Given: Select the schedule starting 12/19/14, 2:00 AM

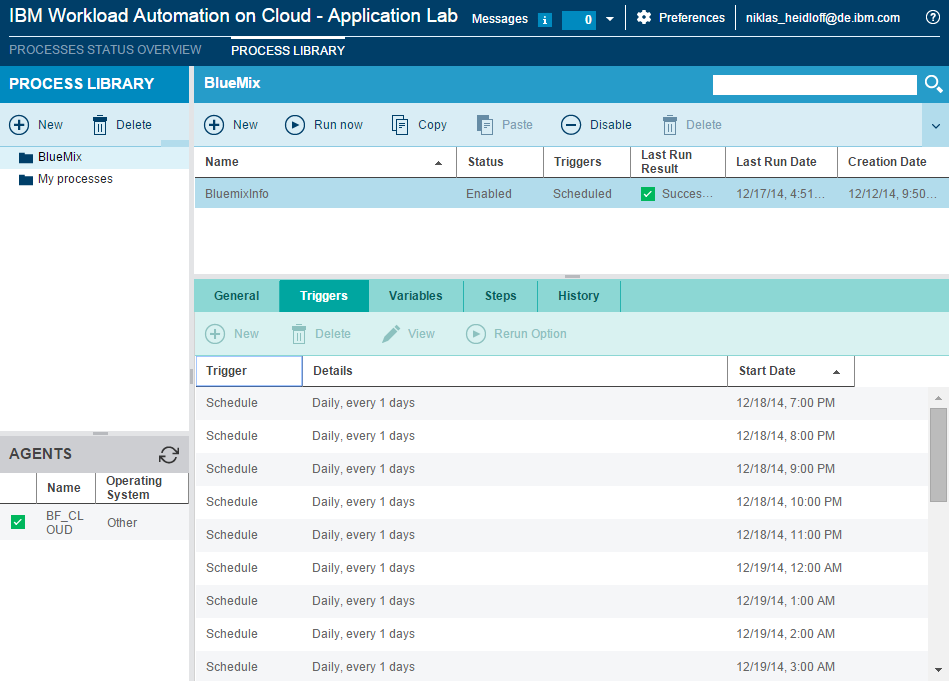Looking at the screenshot, I should point(562,634).
